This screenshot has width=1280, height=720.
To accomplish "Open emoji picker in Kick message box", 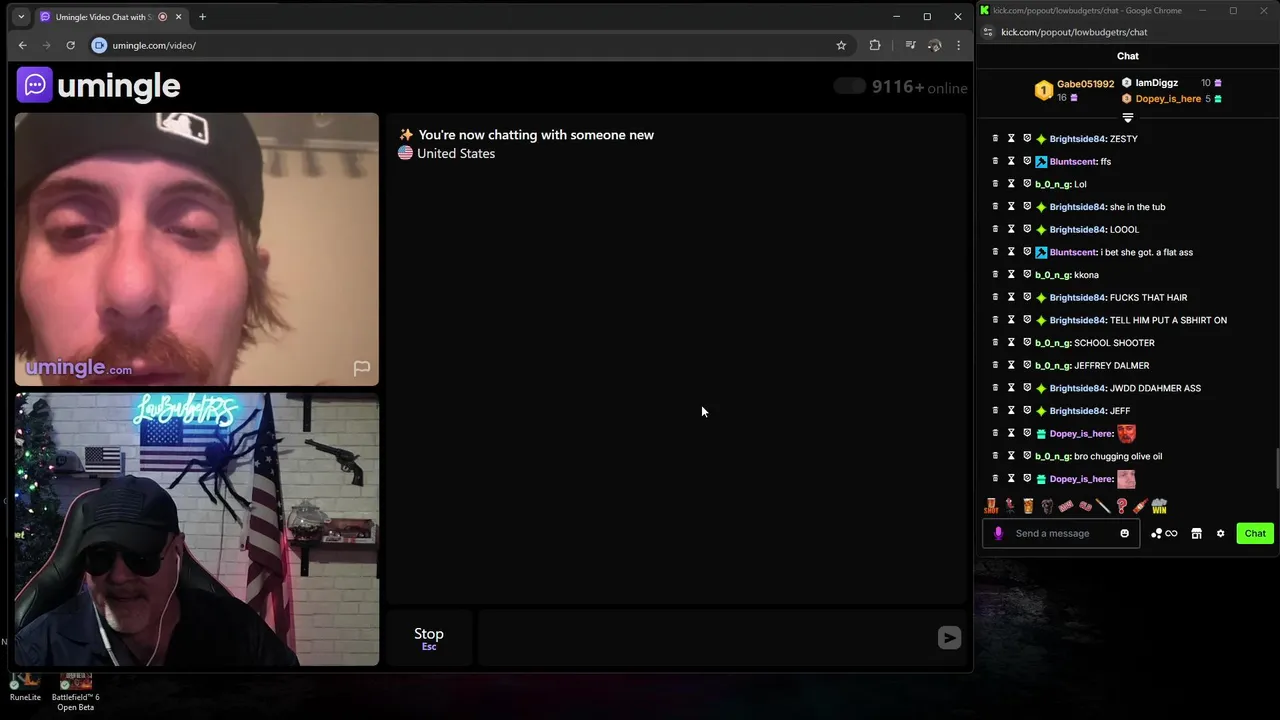I will pyautogui.click(x=1124, y=533).
